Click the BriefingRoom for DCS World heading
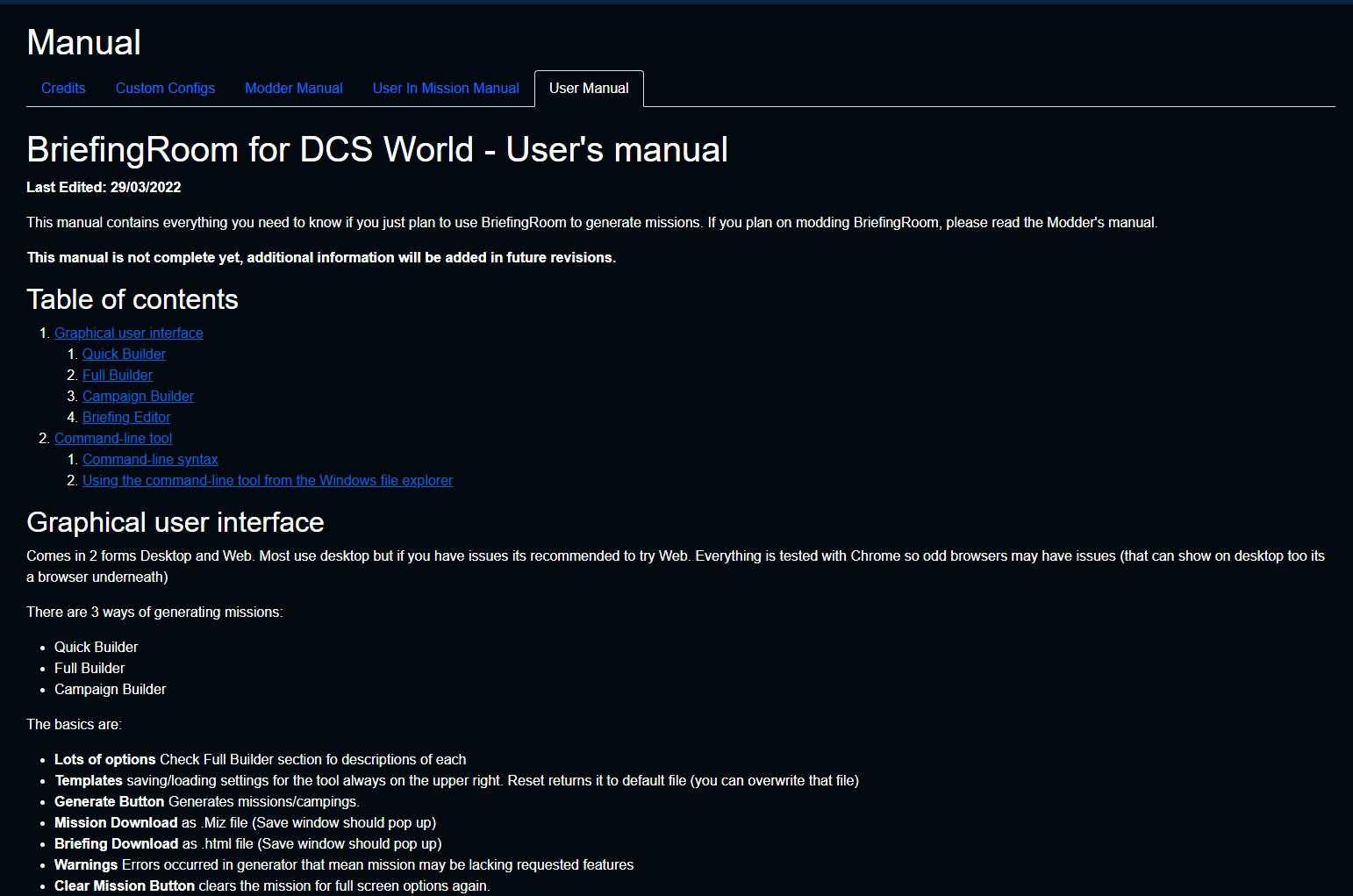 coord(376,150)
